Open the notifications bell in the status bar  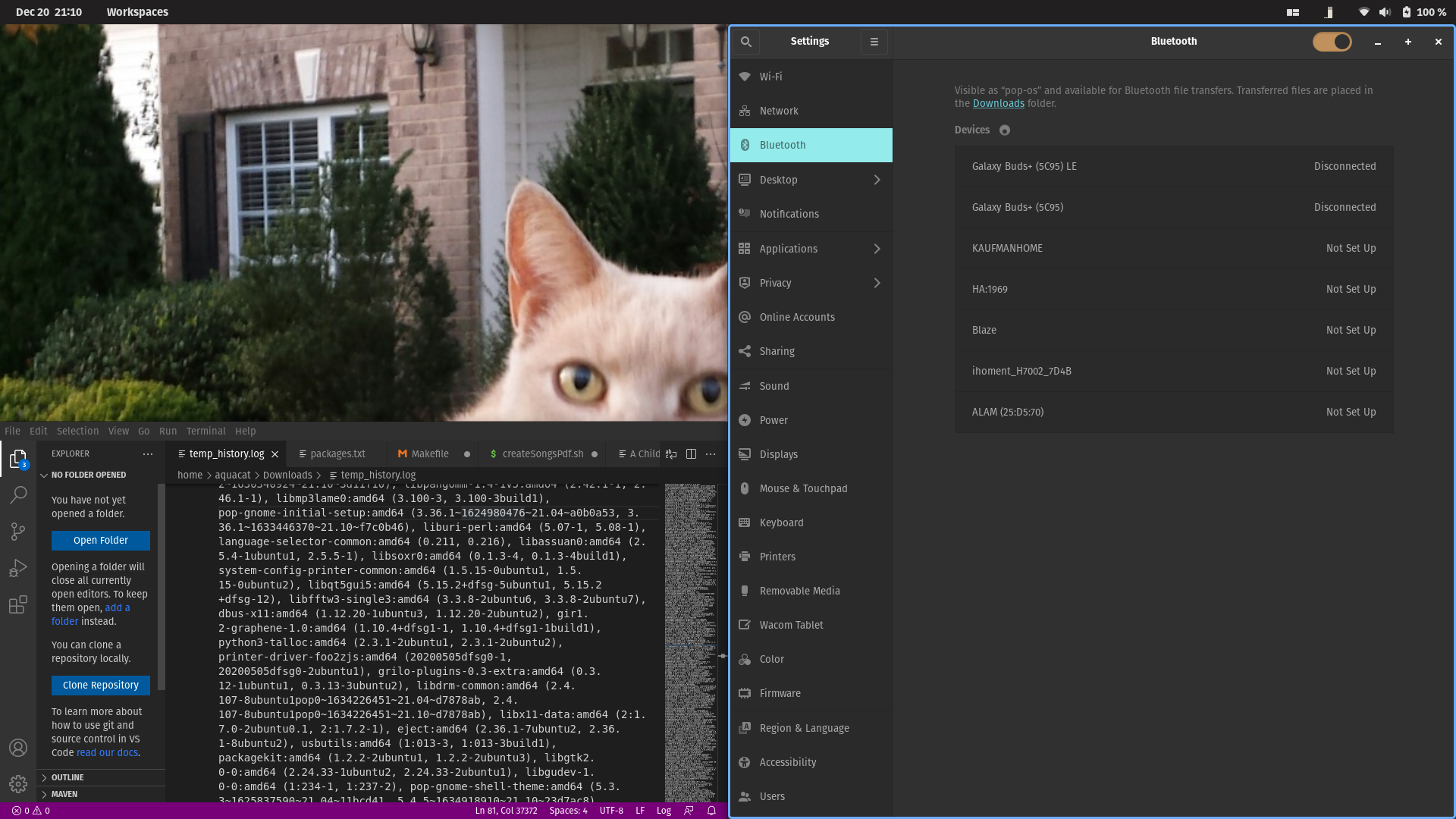[711, 811]
